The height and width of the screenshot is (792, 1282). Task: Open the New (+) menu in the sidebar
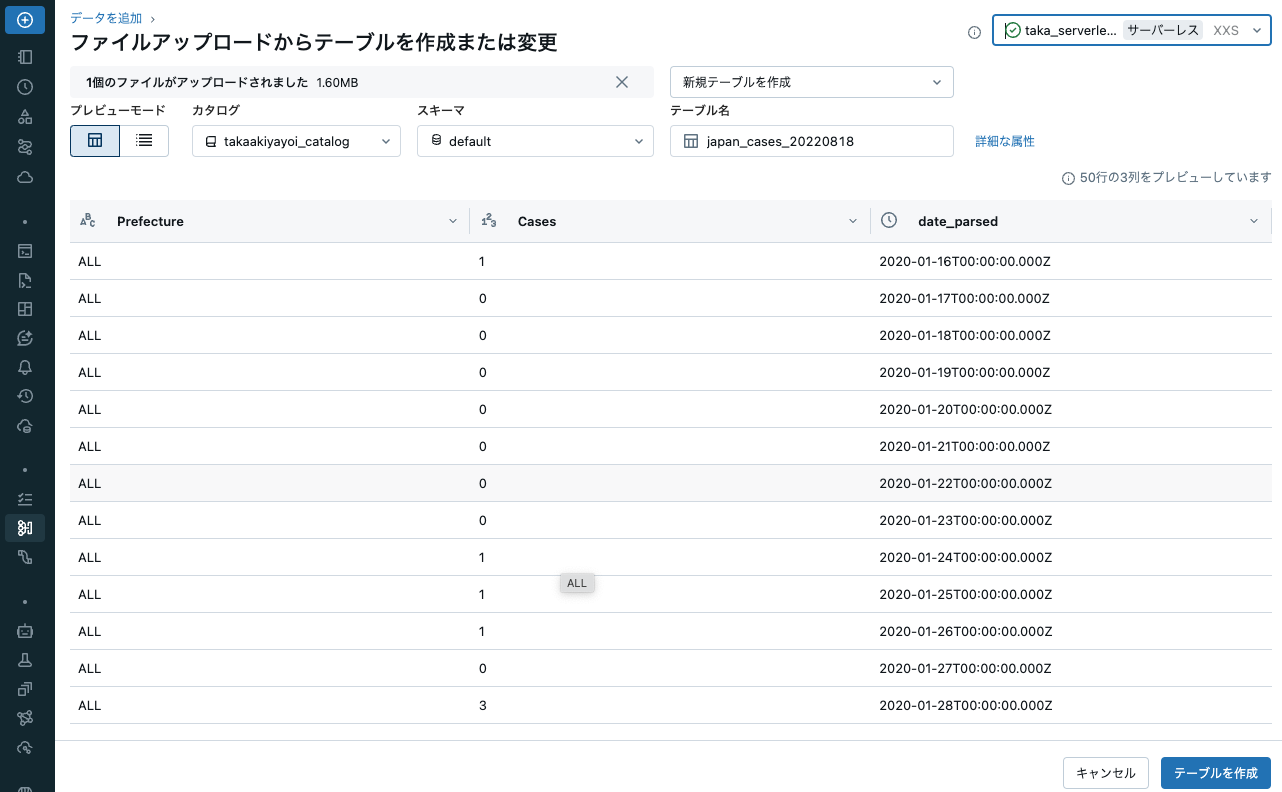tap(25, 18)
